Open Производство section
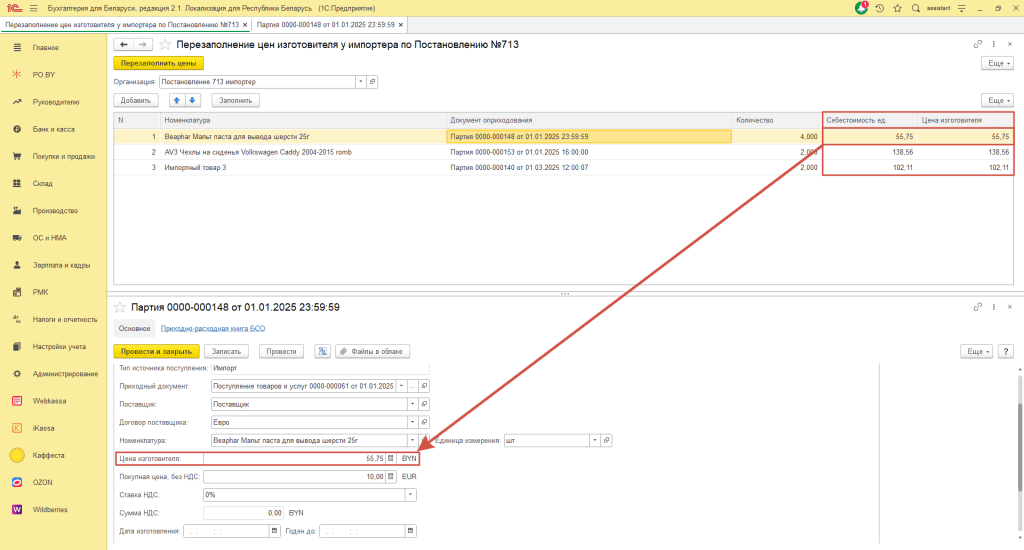This screenshot has height=550, width=1024. 55,210
